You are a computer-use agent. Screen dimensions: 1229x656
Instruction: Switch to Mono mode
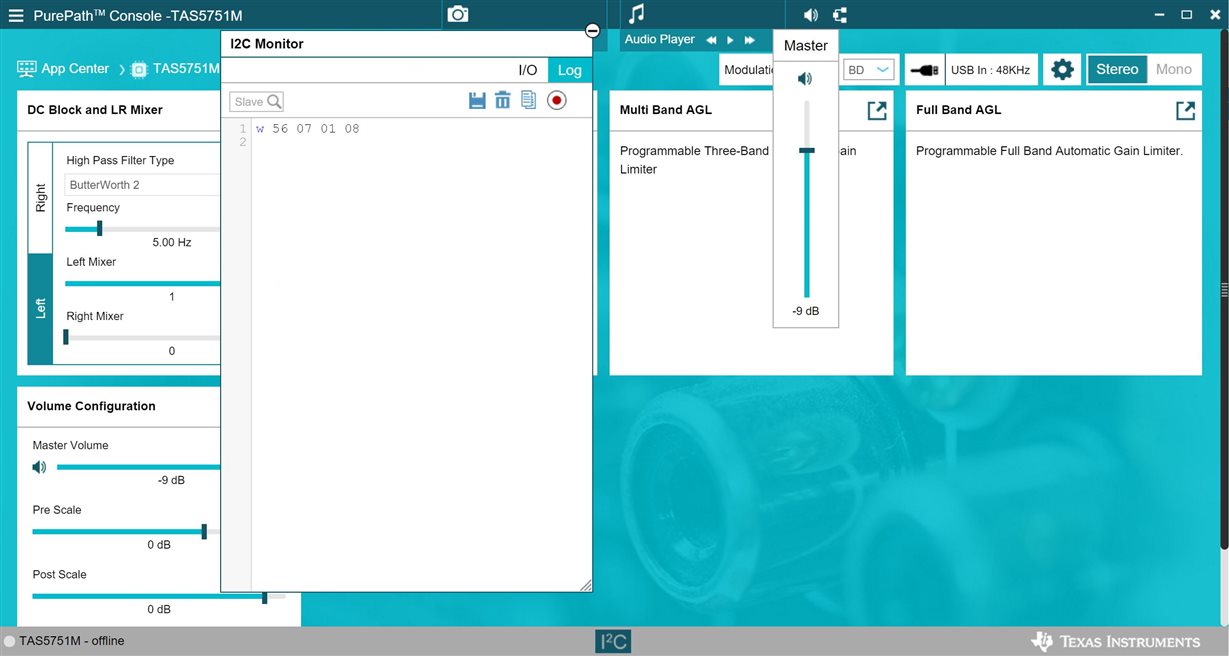[x=1173, y=69]
